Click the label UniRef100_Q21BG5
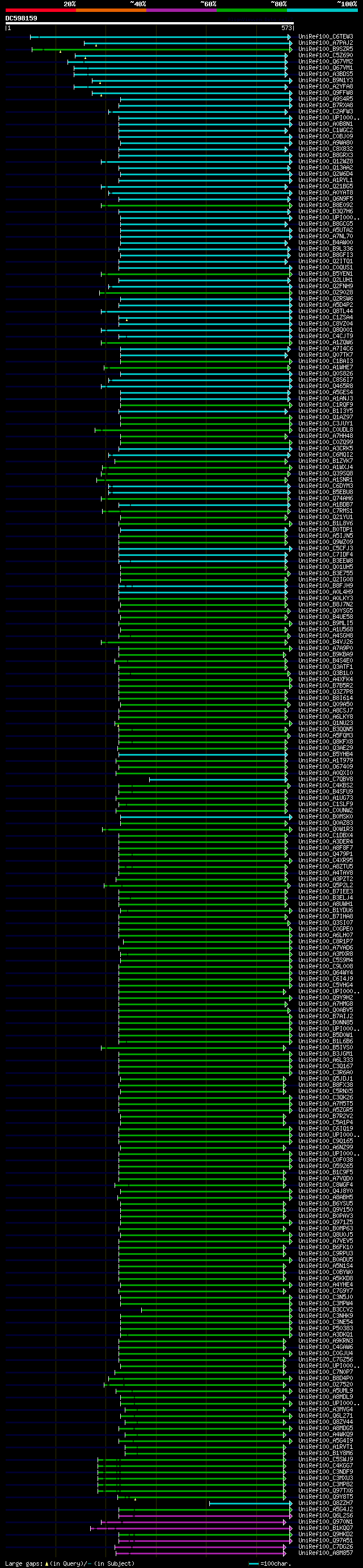363x1568 pixels. click(325, 186)
